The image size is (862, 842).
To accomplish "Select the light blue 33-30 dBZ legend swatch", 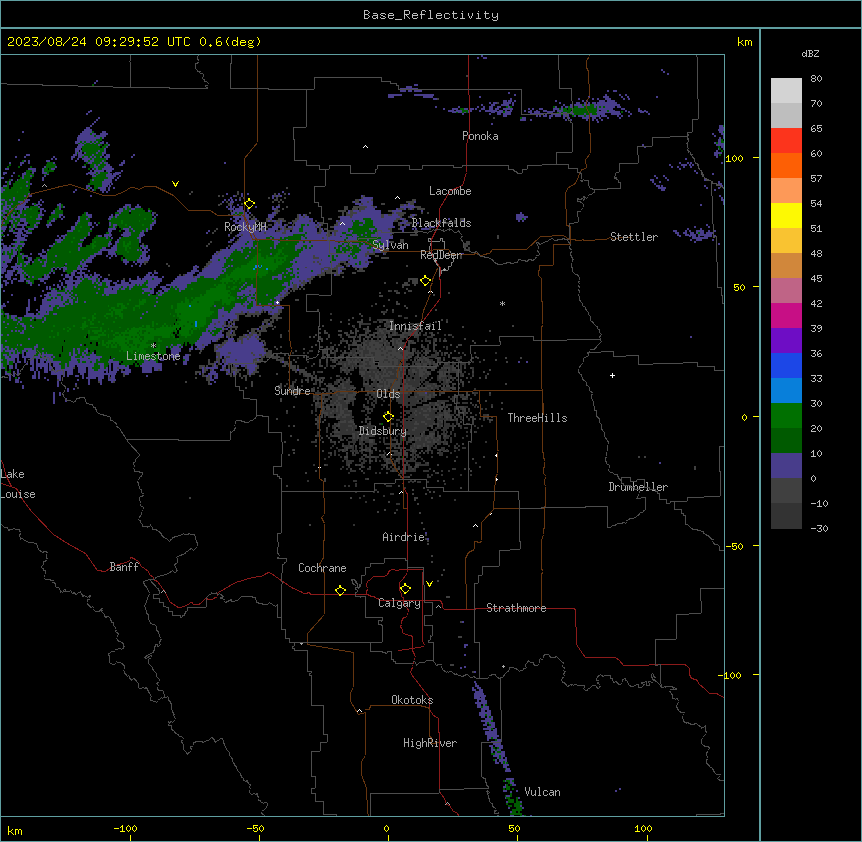I will [x=786, y=391].
